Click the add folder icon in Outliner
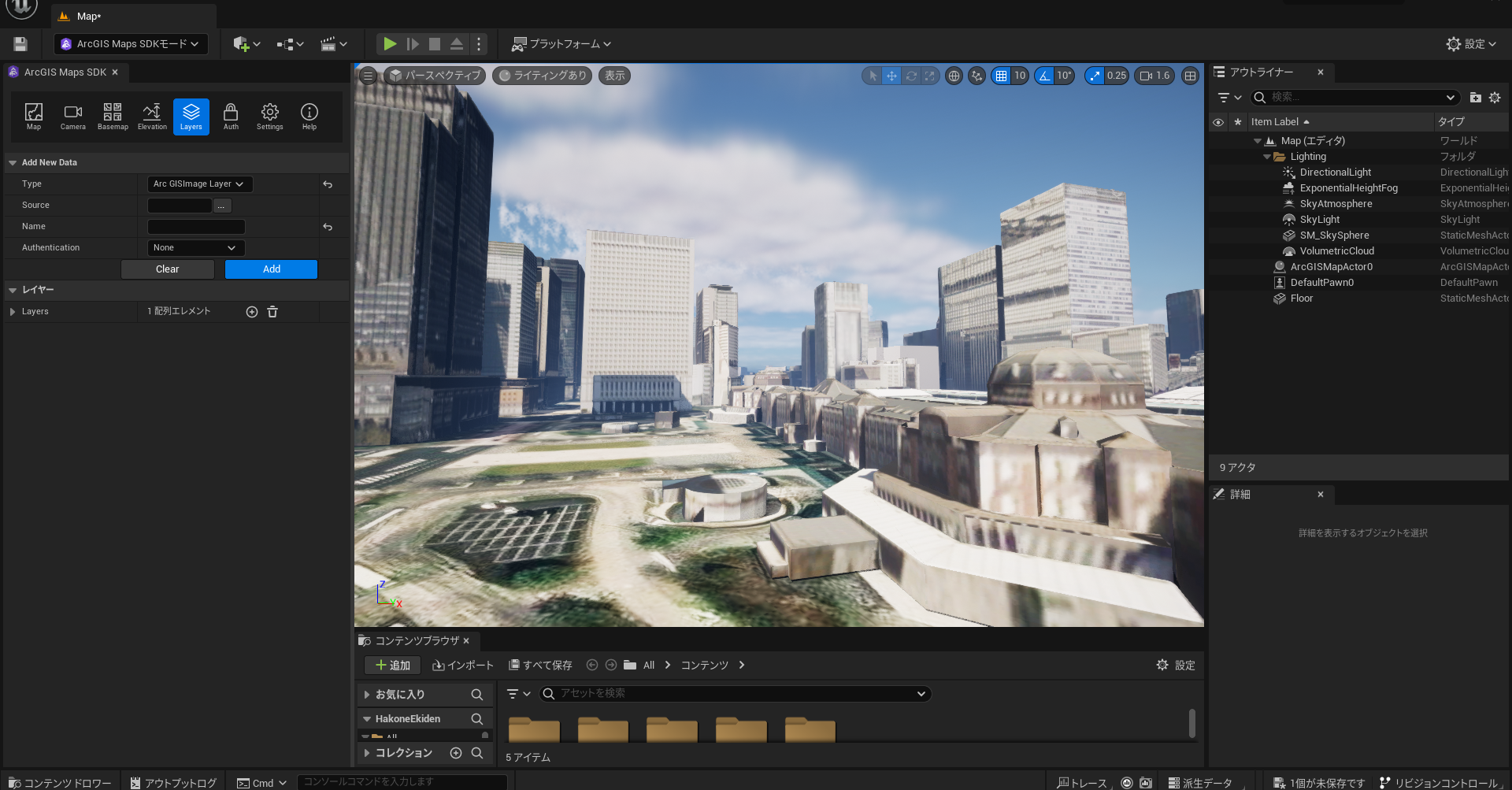The image size is (1512, 790). [x=1476, y=98]
